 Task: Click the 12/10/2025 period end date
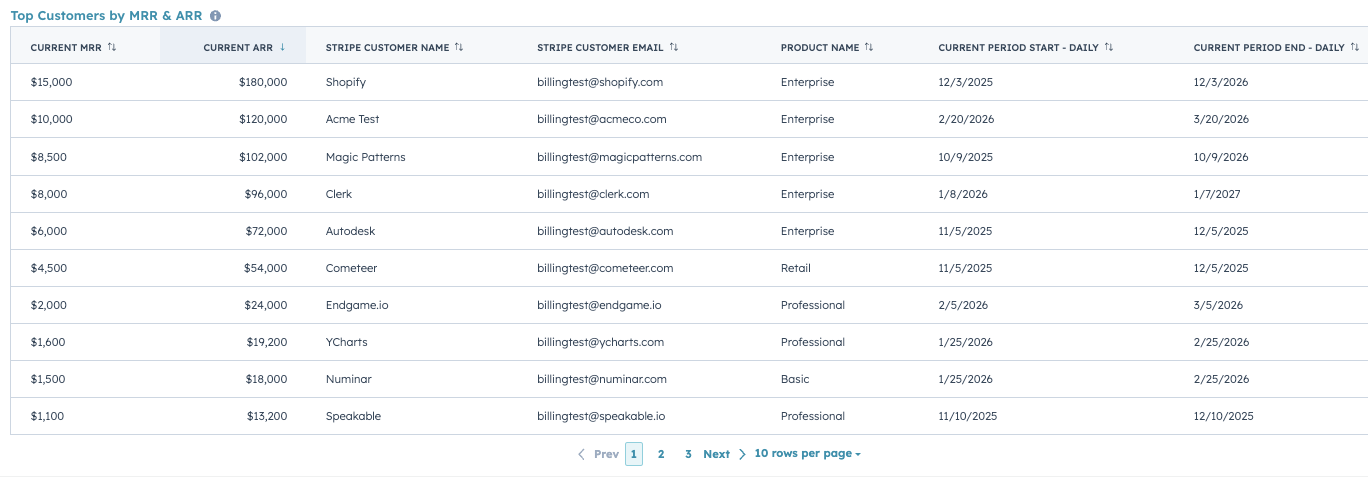pyautogui.click(x=1223, y=416)
